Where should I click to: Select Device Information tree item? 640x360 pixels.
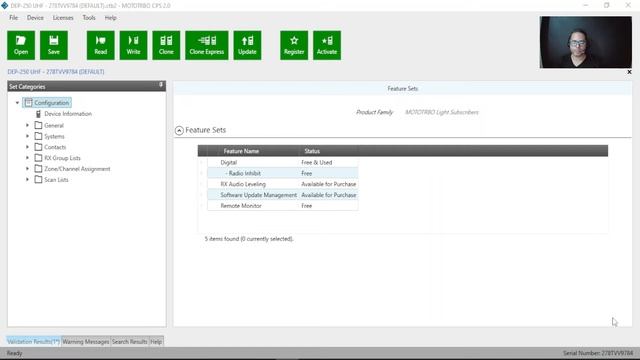[x=68, y=114]
